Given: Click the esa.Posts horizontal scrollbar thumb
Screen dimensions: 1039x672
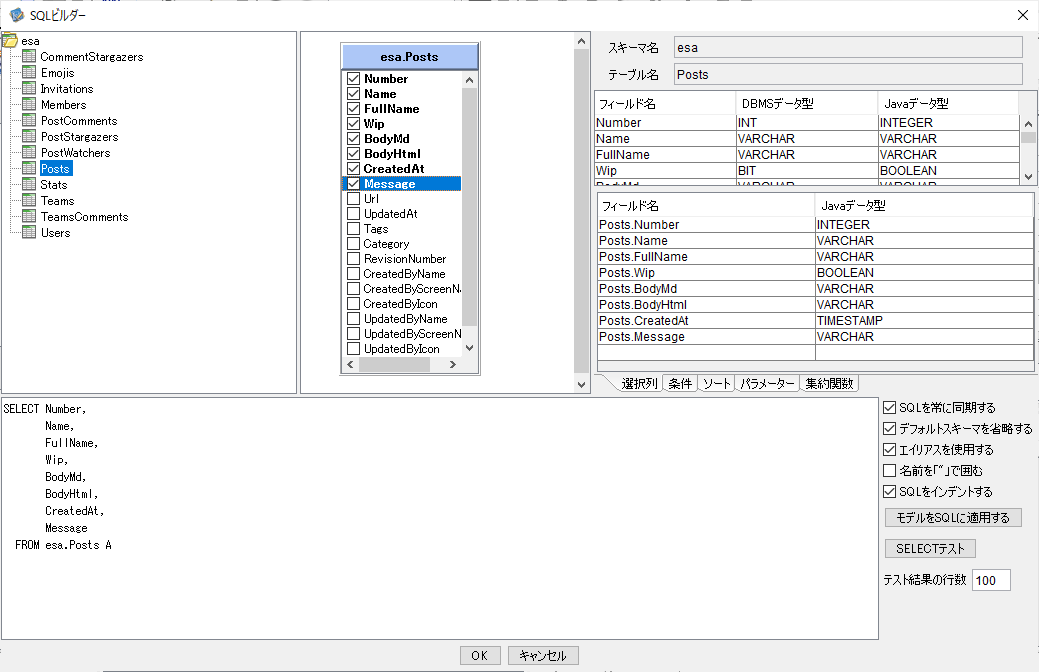Looking at the screenshot, I should coord(394,364).
